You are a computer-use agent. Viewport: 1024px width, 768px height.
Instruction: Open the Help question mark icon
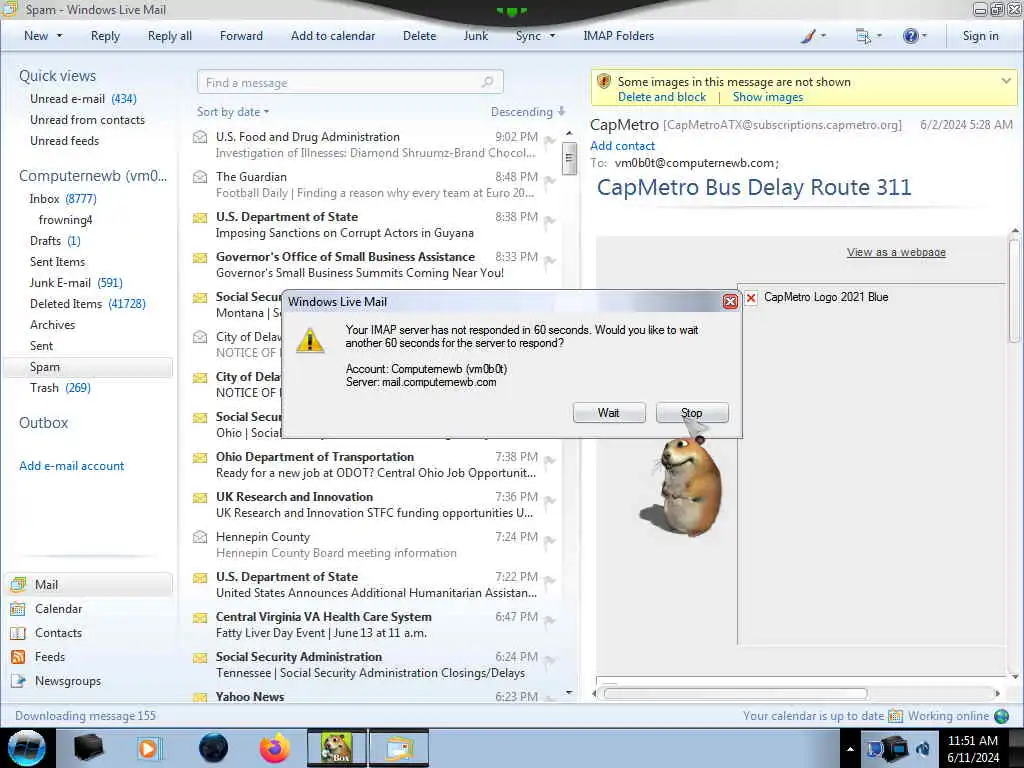pyautogui.click(x=910, y=36)
